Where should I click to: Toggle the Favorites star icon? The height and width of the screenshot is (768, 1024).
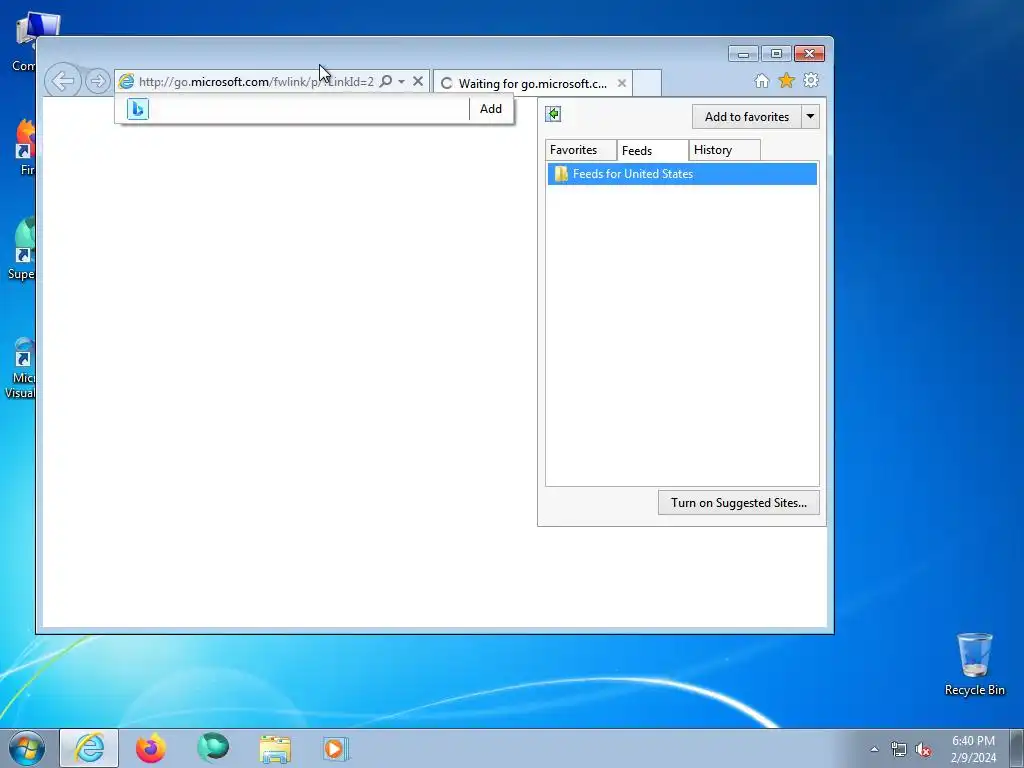coord(786,80)
